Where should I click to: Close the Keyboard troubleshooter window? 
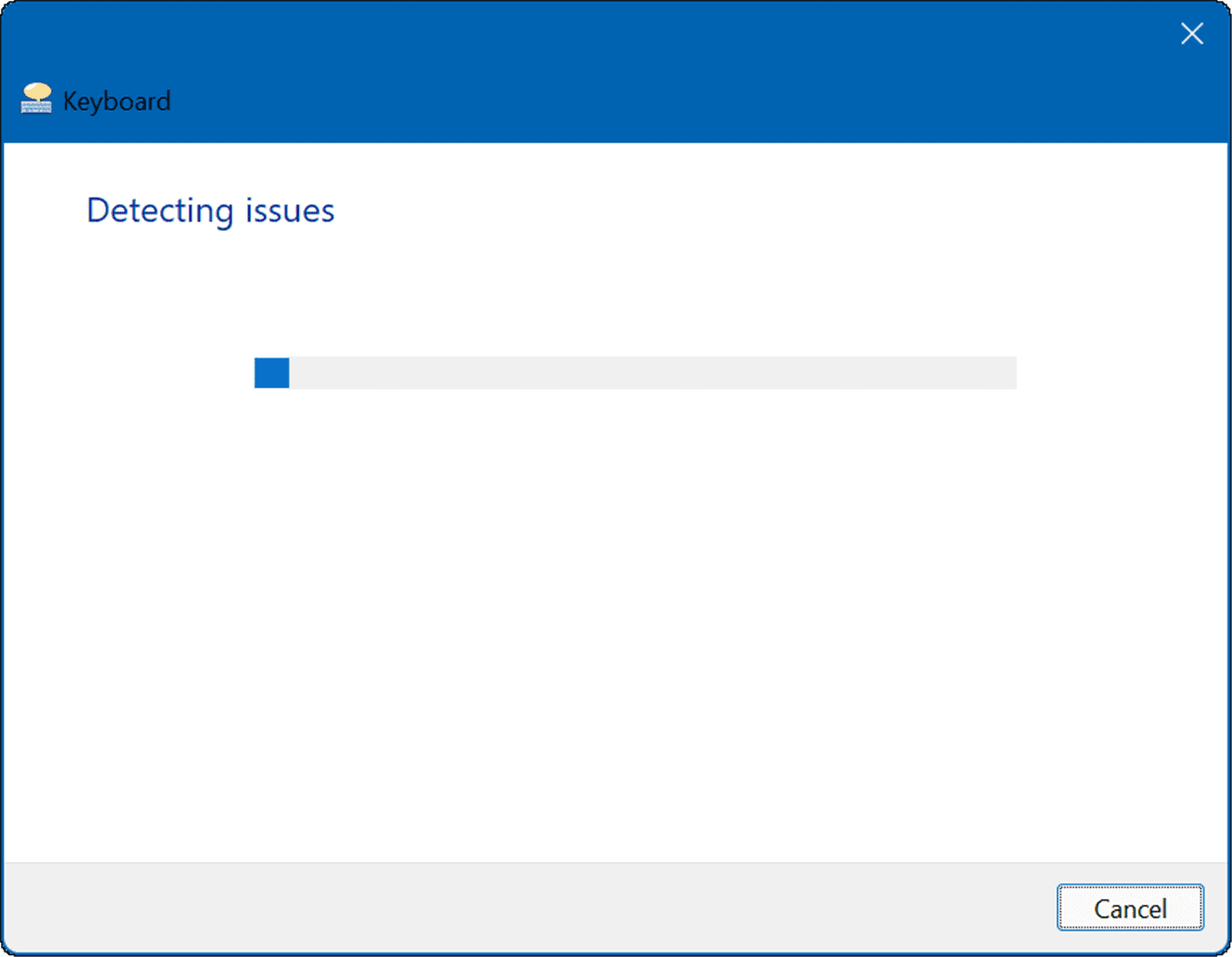pyautogui.click(x=1192, y=33)
